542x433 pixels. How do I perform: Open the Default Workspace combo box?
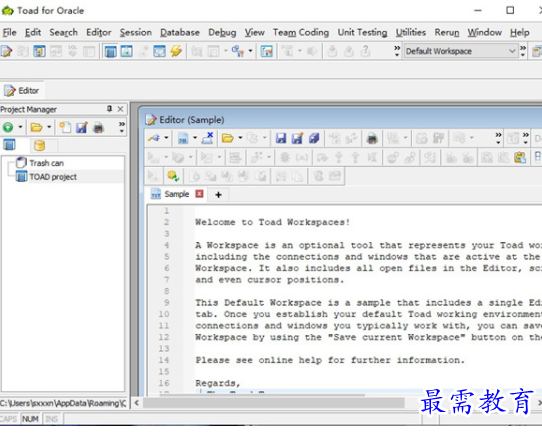pos(461,51)
